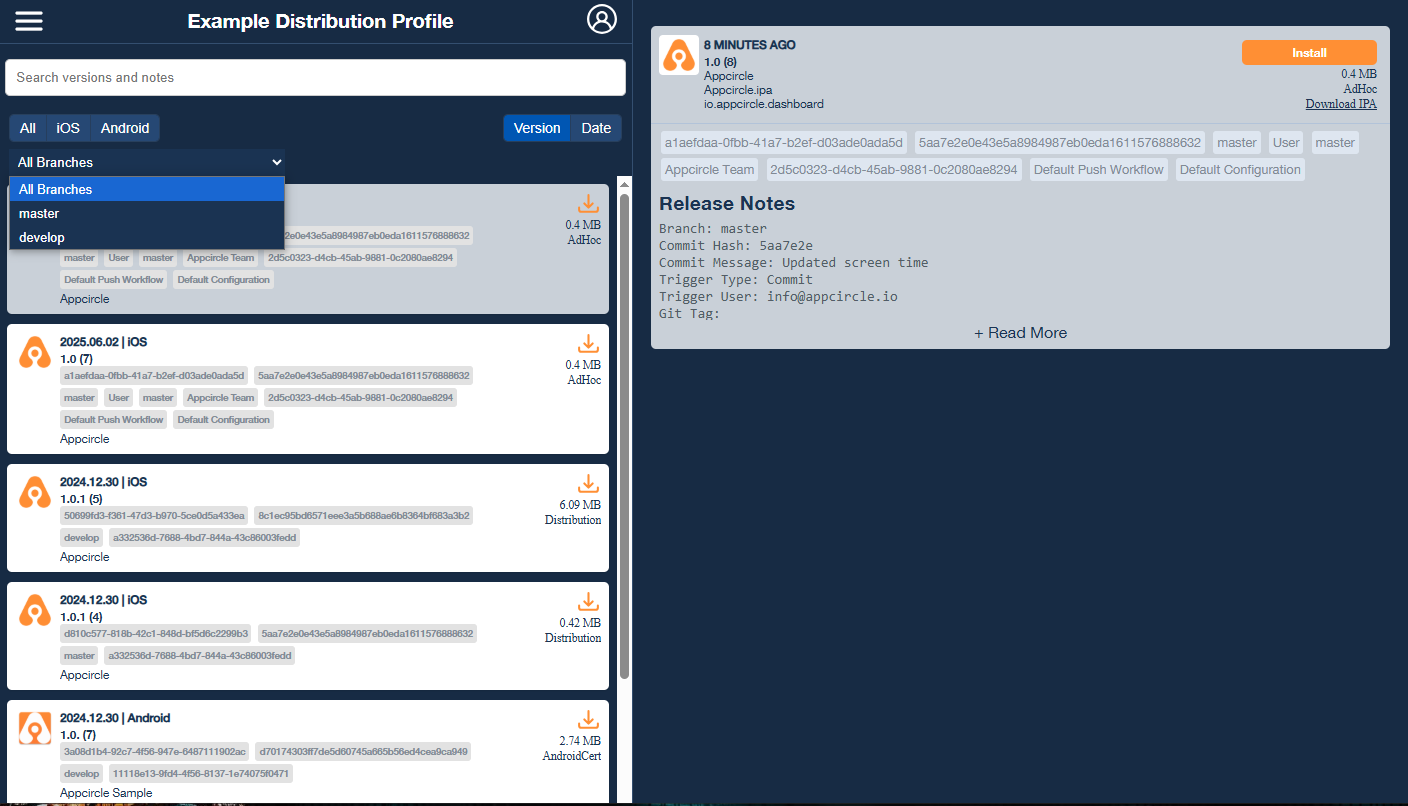Download the 0.42 MB Distribution build

[588, 602]
